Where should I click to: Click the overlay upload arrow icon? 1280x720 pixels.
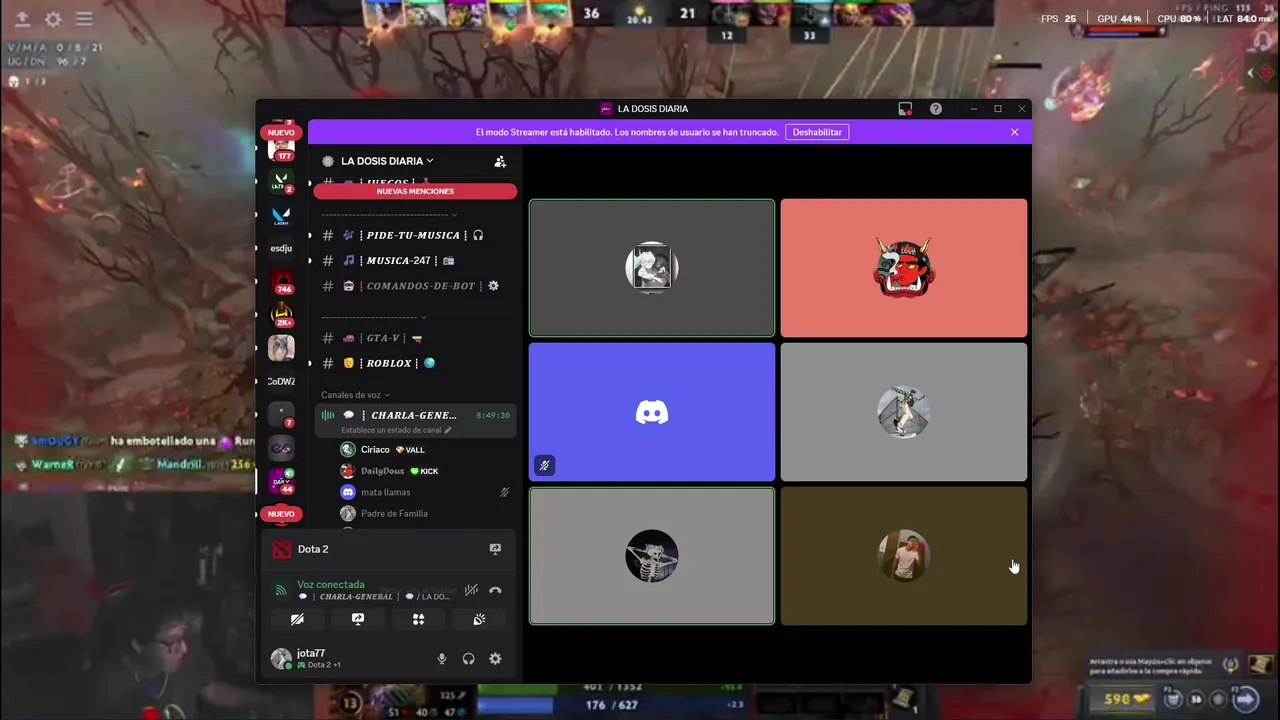[22, 19]
